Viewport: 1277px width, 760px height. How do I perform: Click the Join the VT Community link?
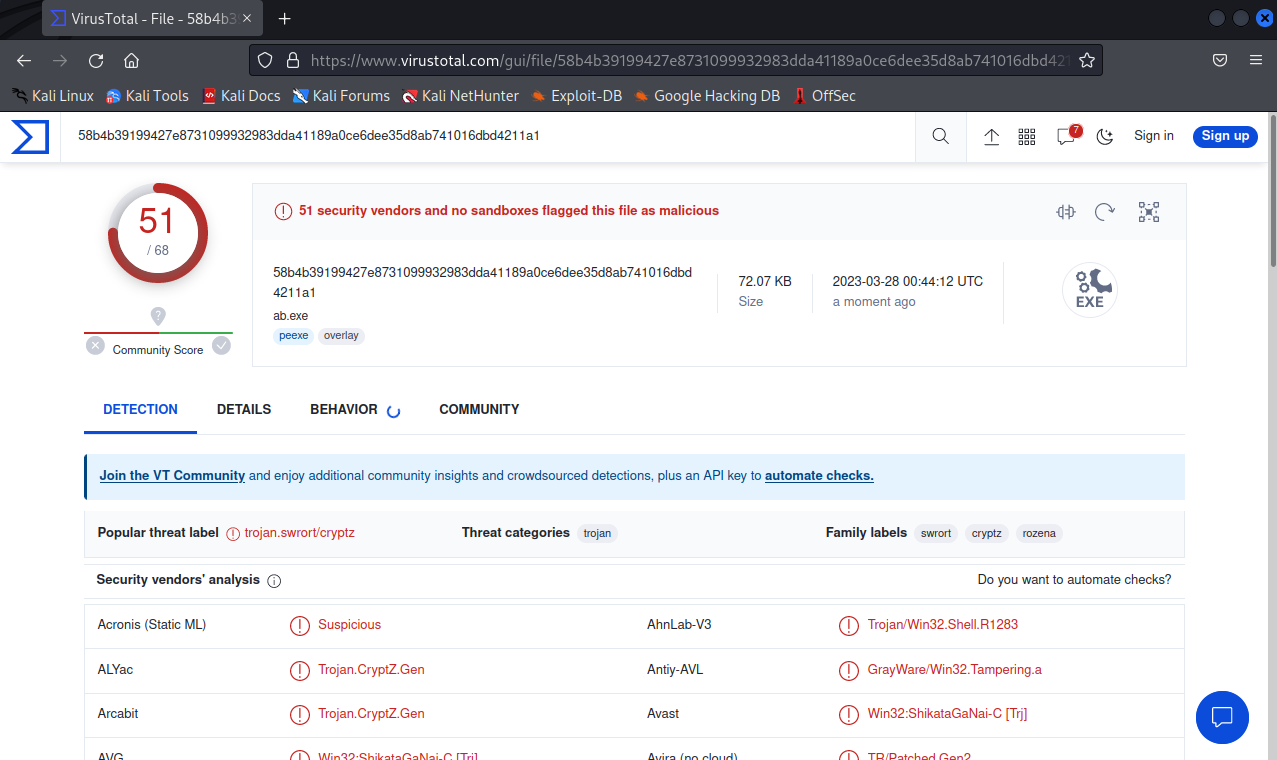[172, 476]
